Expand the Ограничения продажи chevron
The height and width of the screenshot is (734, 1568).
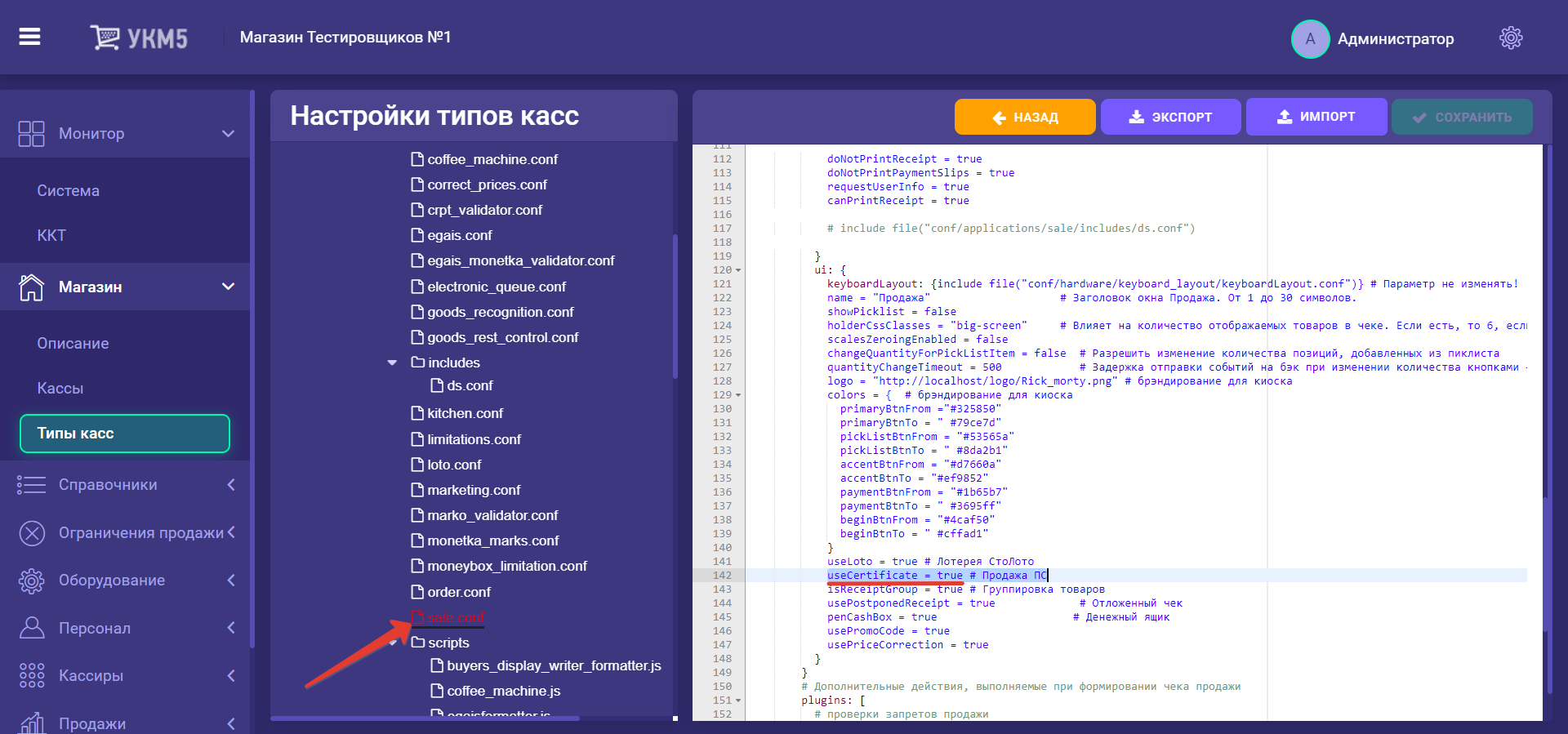click(x=231, y=532)
